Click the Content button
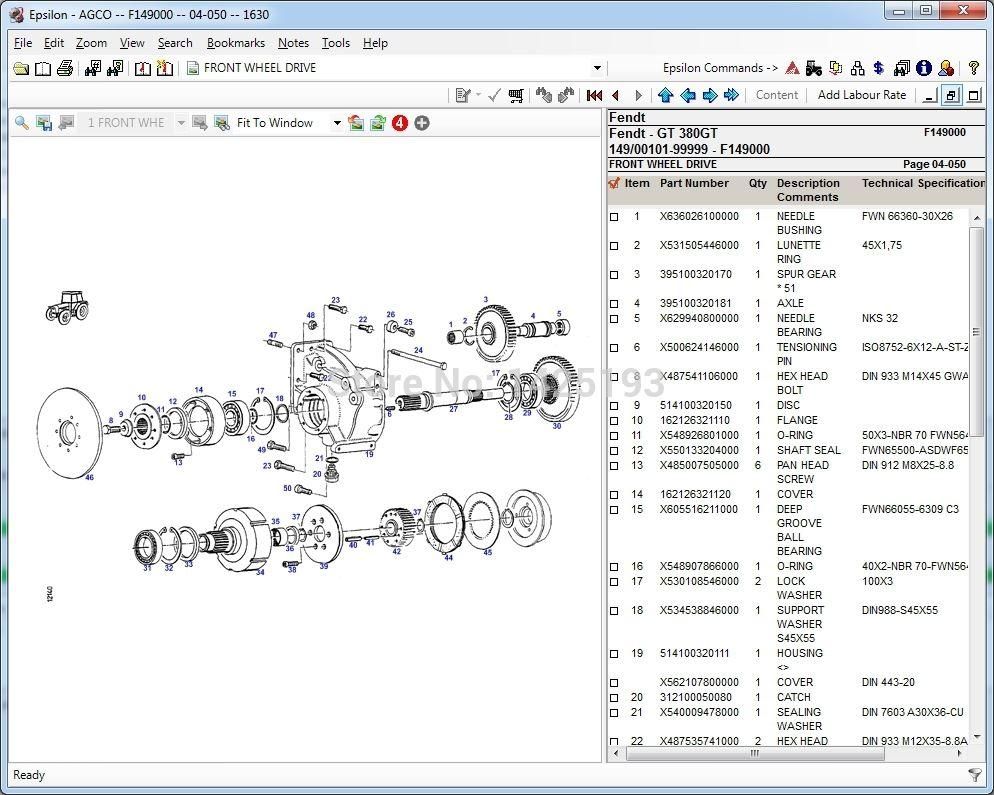This screenshot has width=994, height=795. pos(777,95)
